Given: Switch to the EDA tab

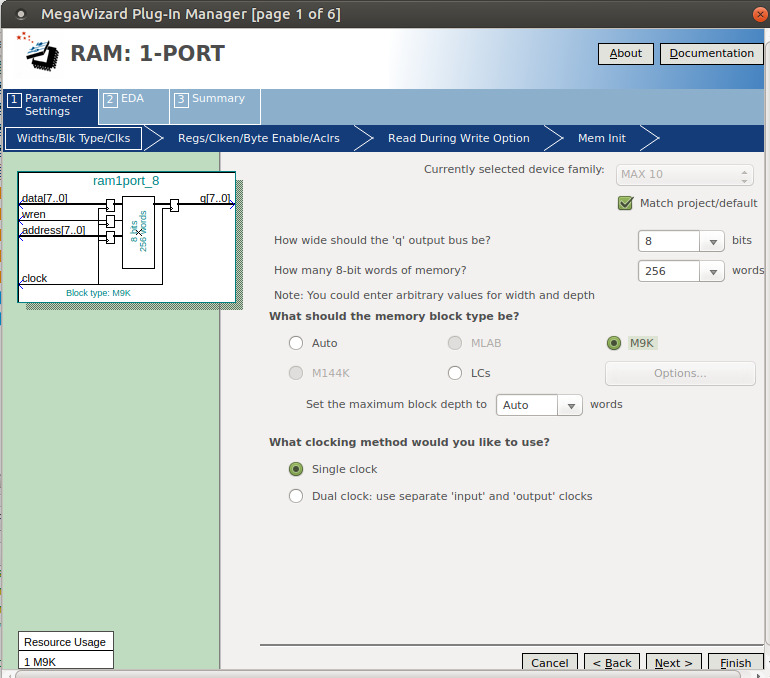Looking at the screenshot, I should pos(133,105).
